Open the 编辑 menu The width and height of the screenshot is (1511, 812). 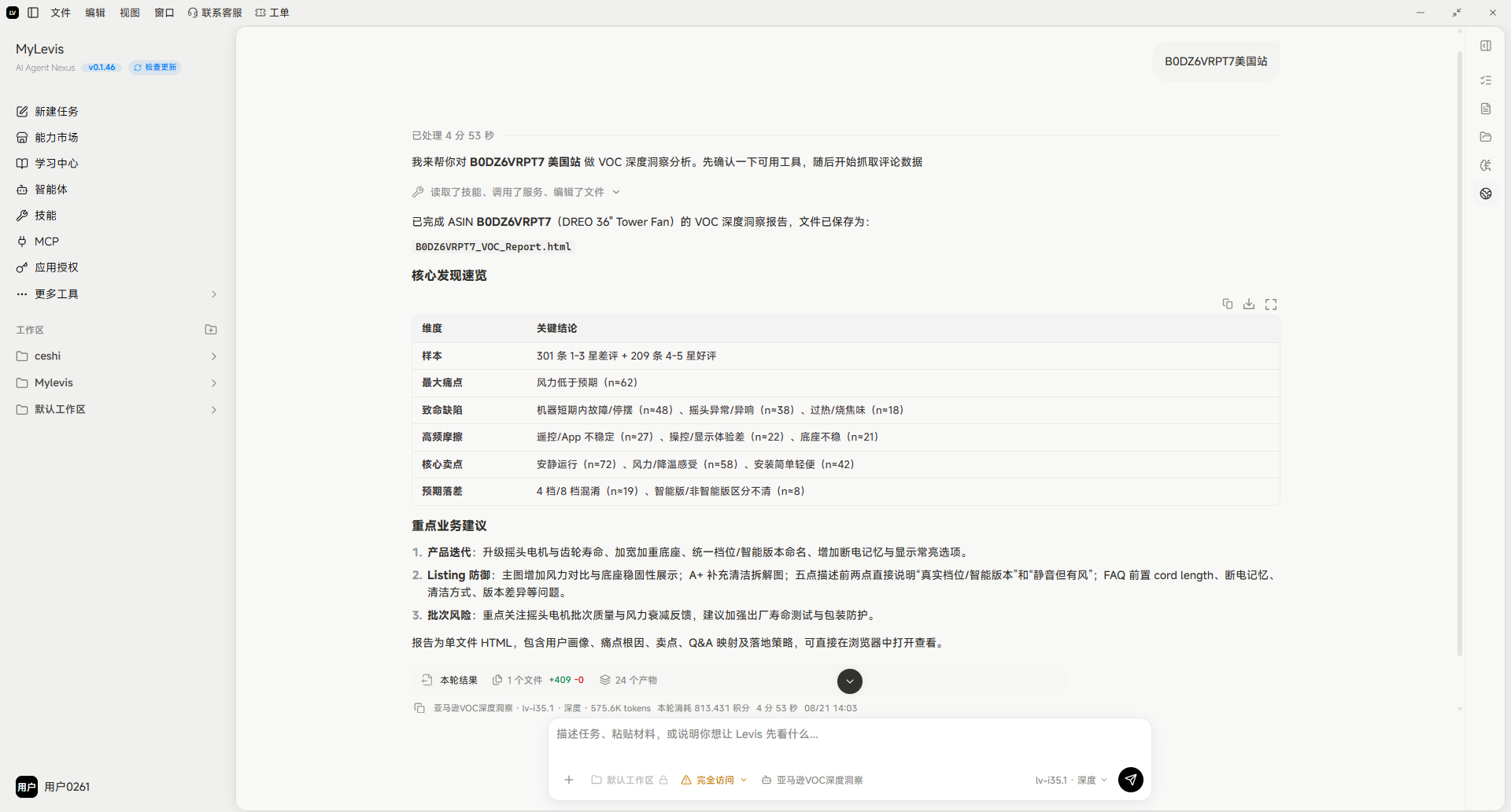[x=95, y=13]
